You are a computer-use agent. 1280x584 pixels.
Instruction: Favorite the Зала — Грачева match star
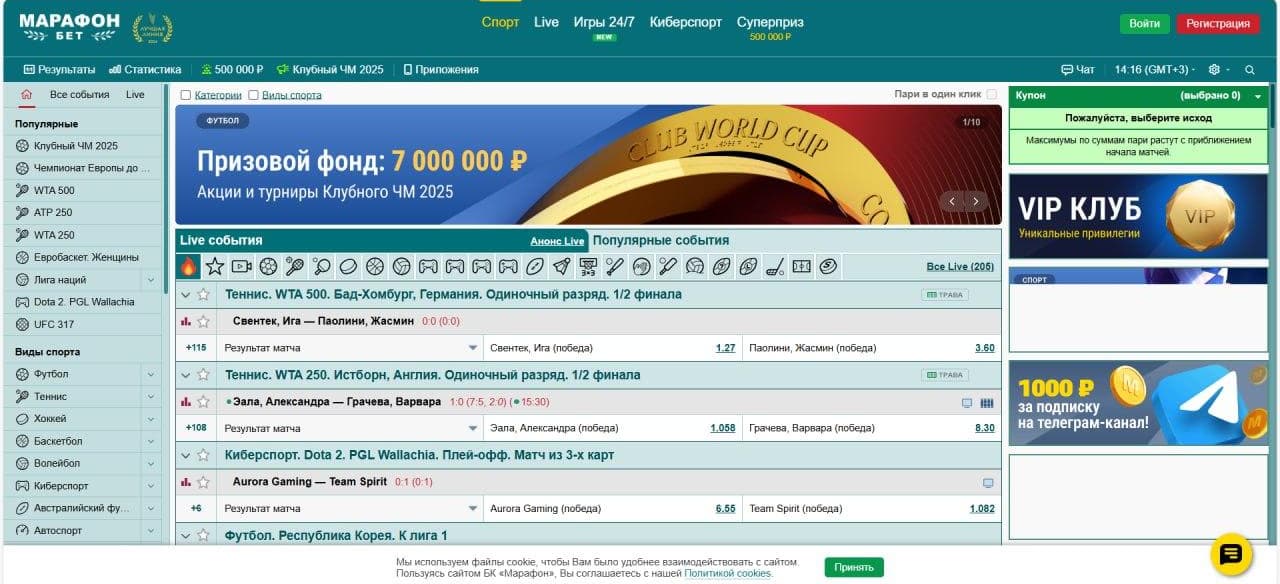[x=203, y=402]
